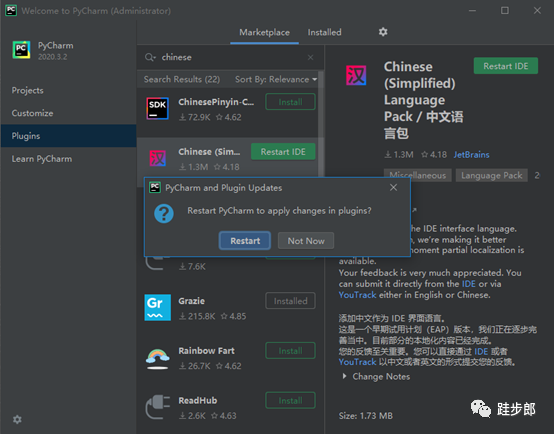554x434 pixels.
Task: Open the IDE link in the Chinese description
Action: 481,351
